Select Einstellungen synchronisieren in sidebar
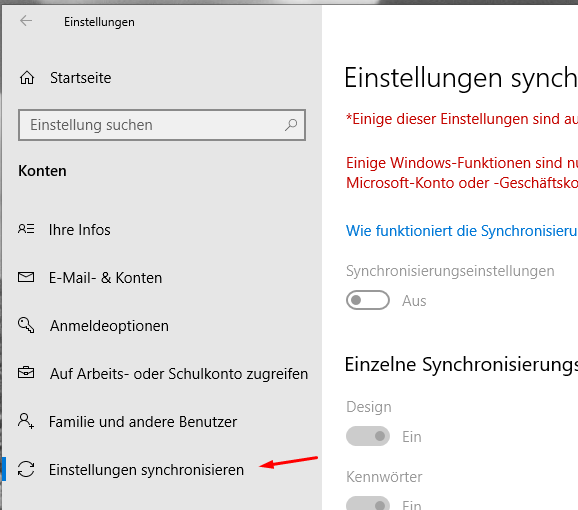This screenshot has width=578, height=510. 146,470
